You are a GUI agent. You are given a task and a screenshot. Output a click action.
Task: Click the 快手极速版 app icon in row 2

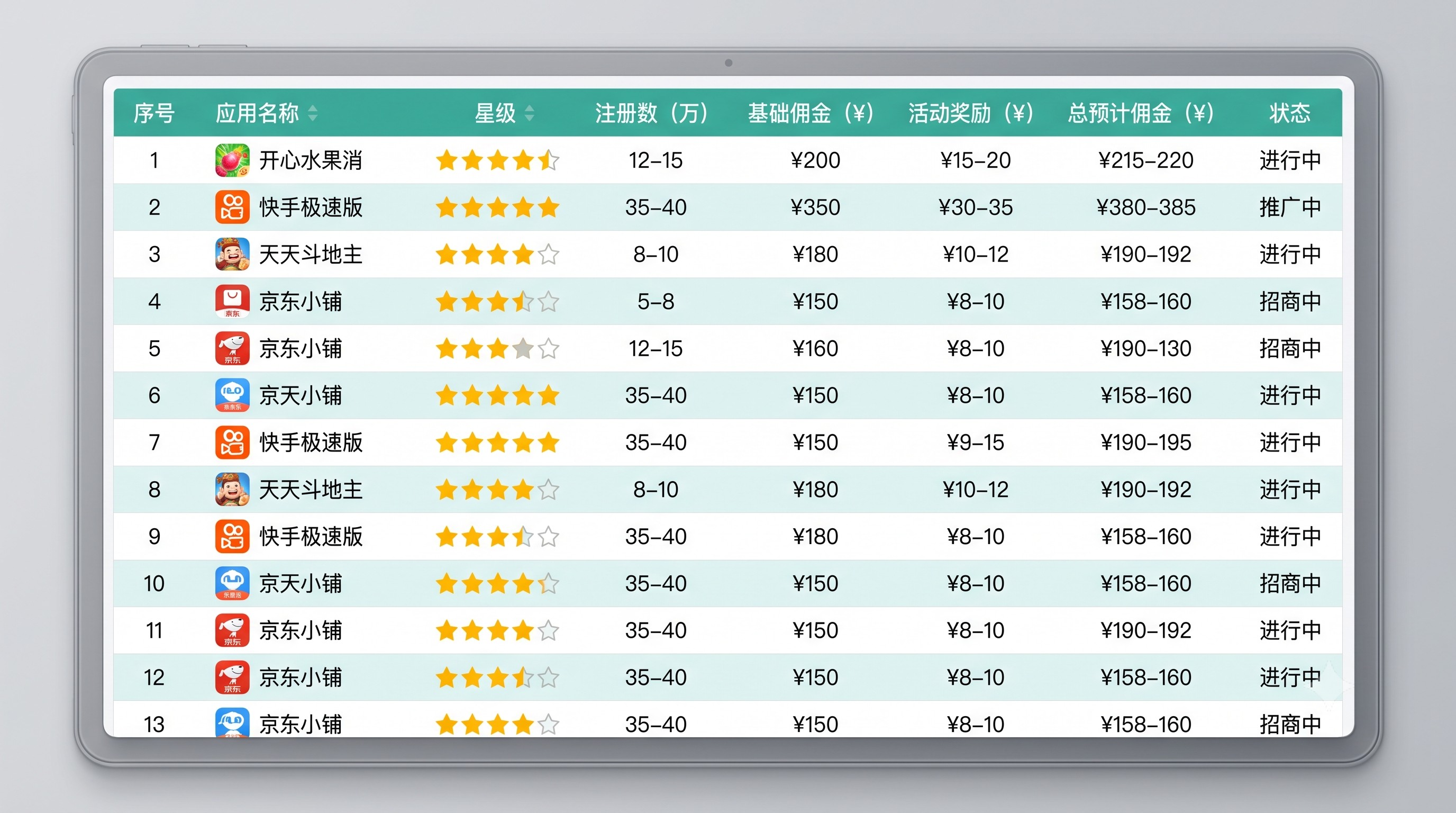232,207
